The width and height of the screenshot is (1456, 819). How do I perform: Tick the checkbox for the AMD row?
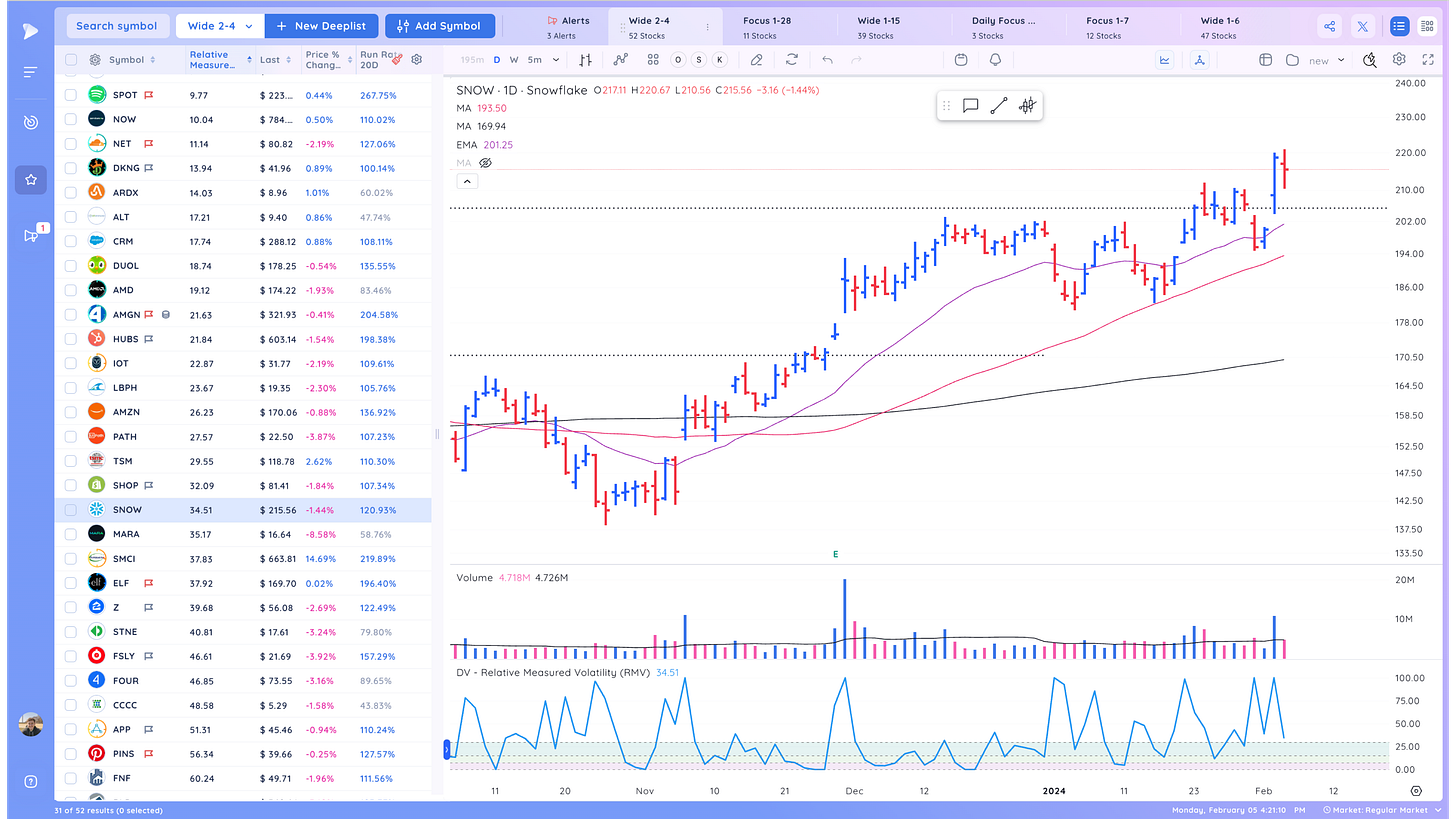(71, 290)
